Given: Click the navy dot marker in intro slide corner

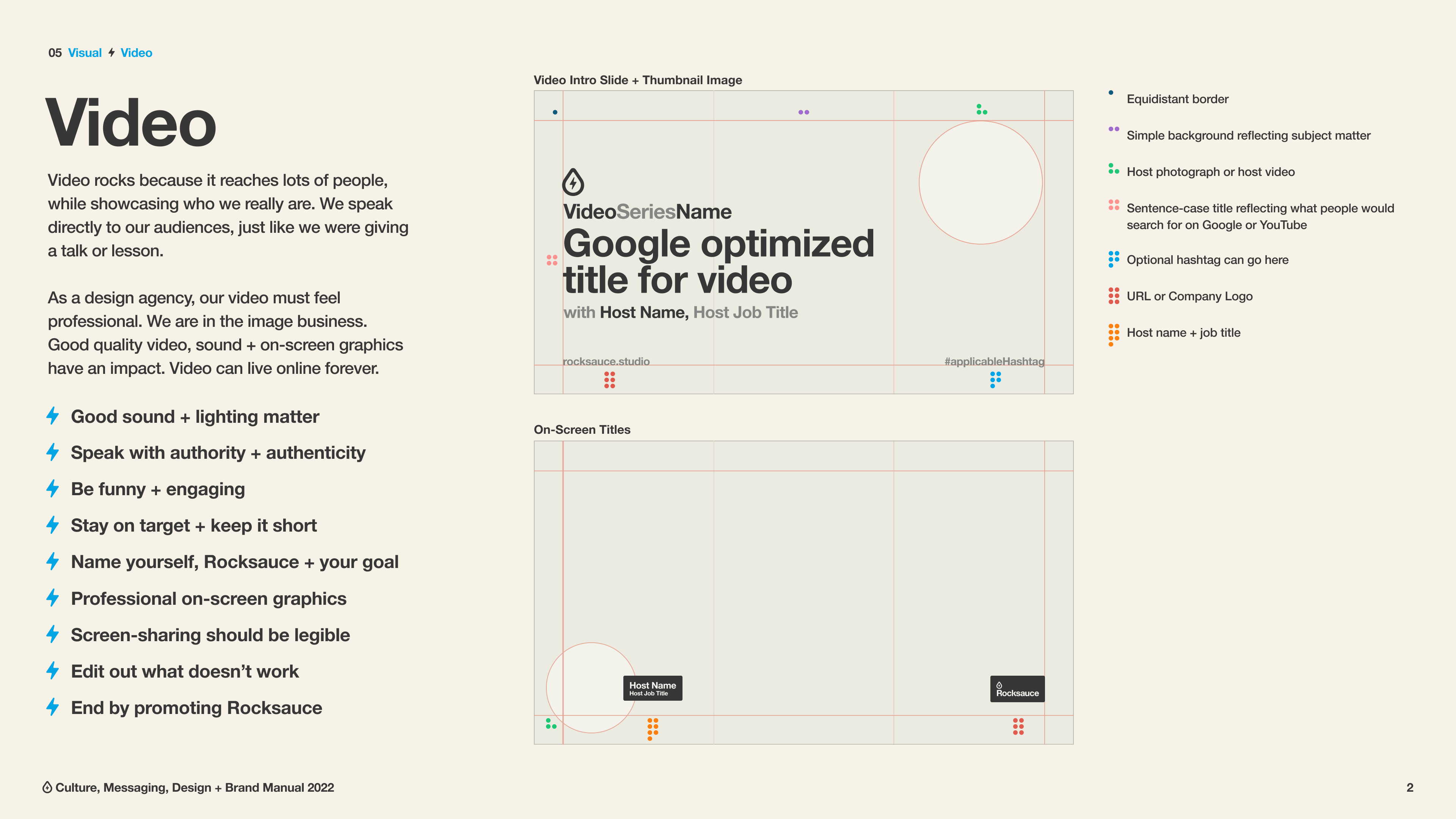Looking at the screenshot, I should click(x=555, y=112).
